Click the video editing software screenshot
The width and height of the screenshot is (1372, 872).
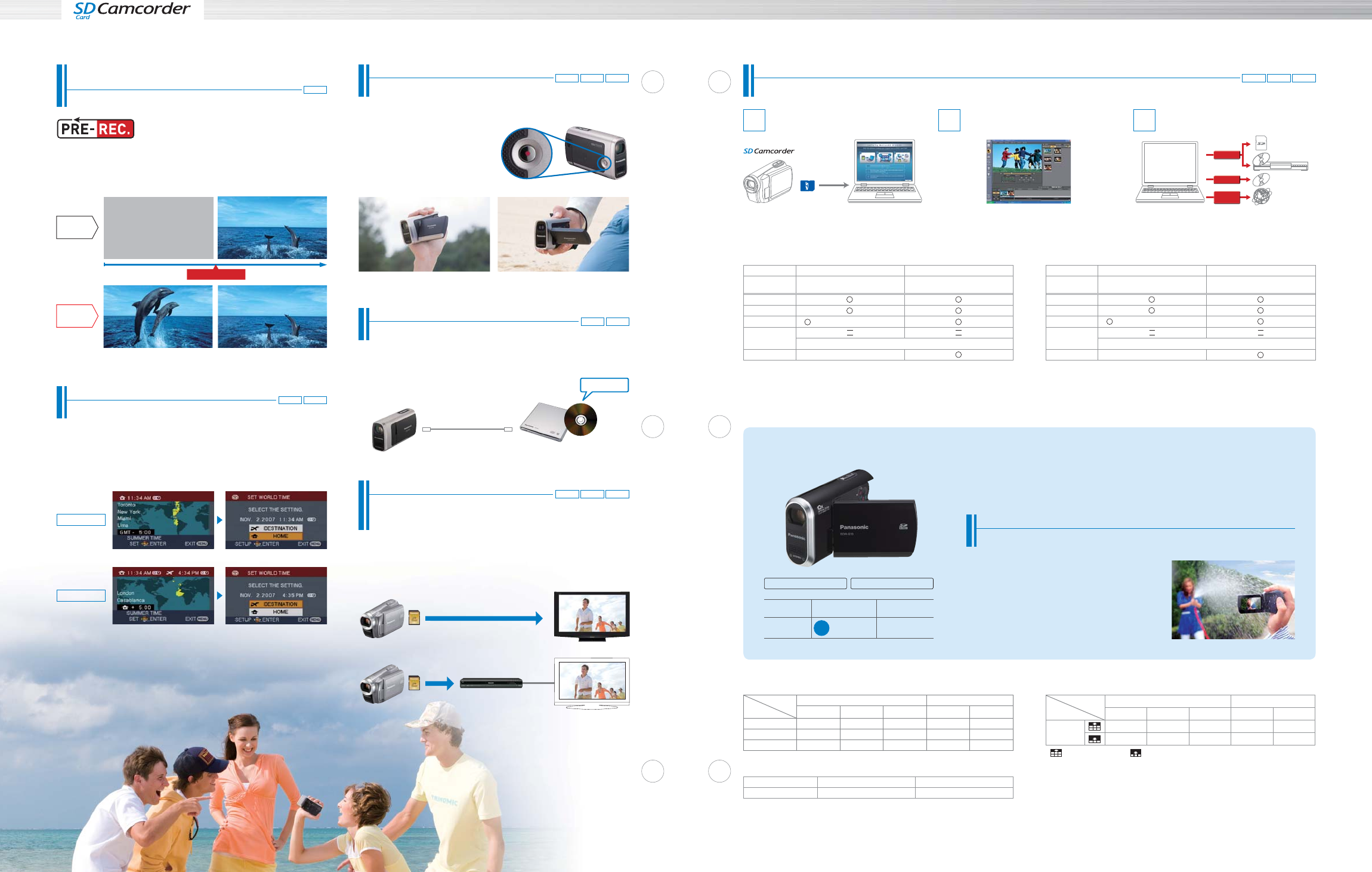tap(1028, 171)
